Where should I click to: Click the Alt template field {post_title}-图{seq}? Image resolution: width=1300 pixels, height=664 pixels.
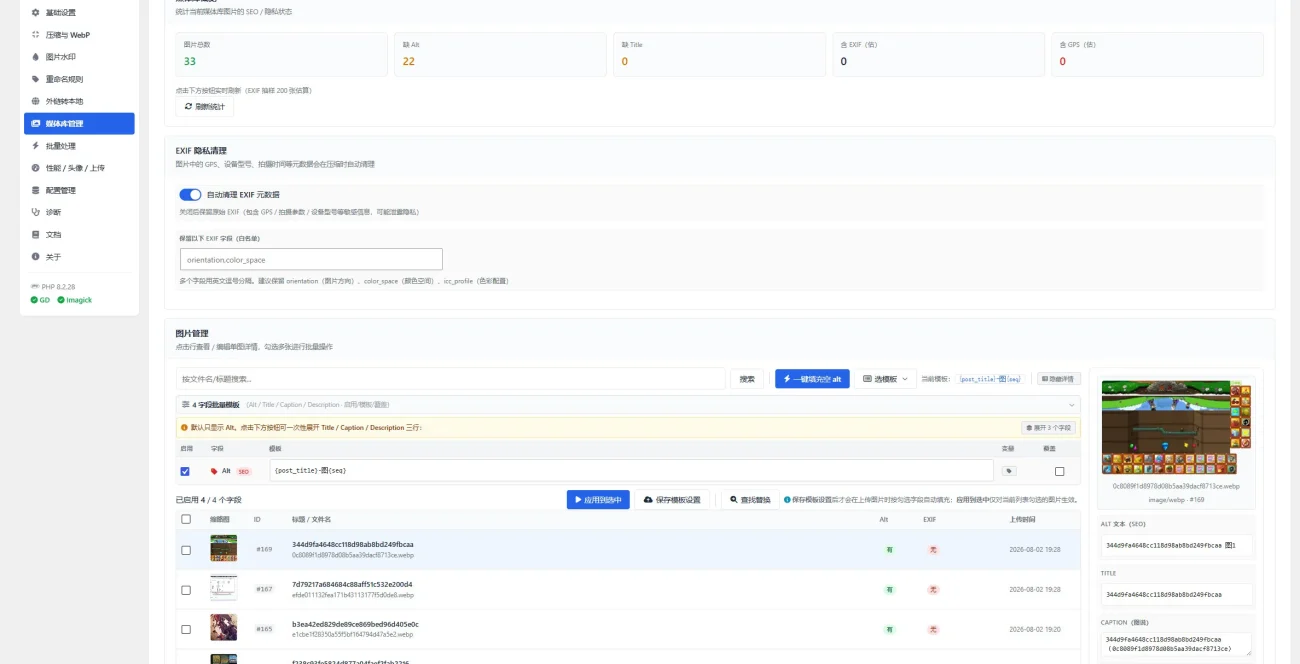tap(632, 471)
